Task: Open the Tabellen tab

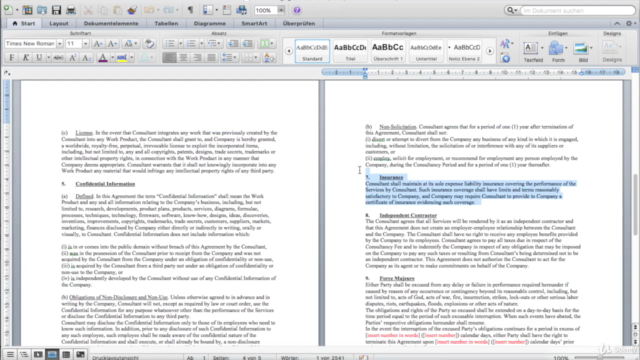Action: (x=166, y=24)
